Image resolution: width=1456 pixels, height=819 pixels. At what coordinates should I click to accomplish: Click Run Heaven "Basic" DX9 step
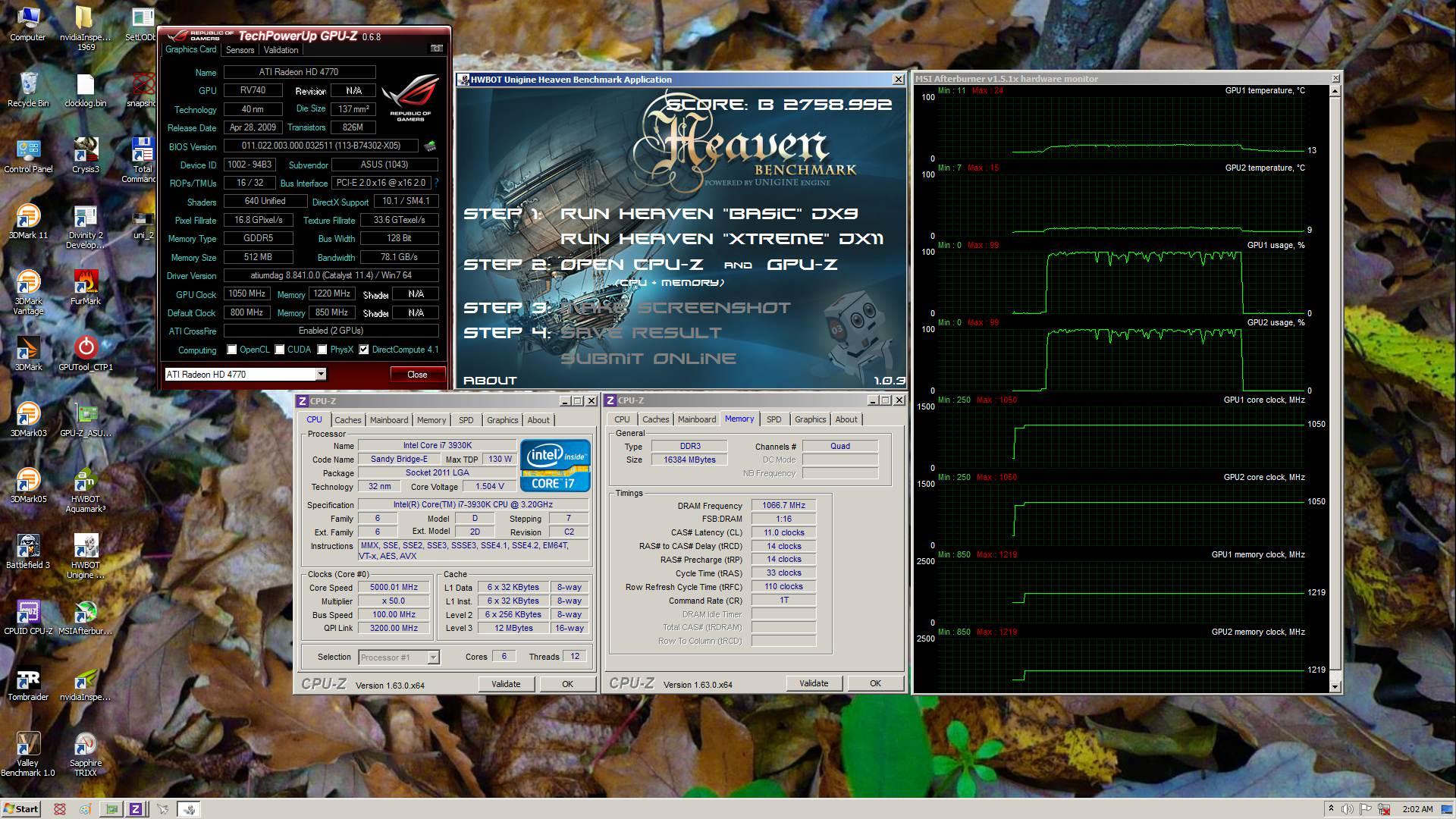pyautogui.click(x=709, y=214)
